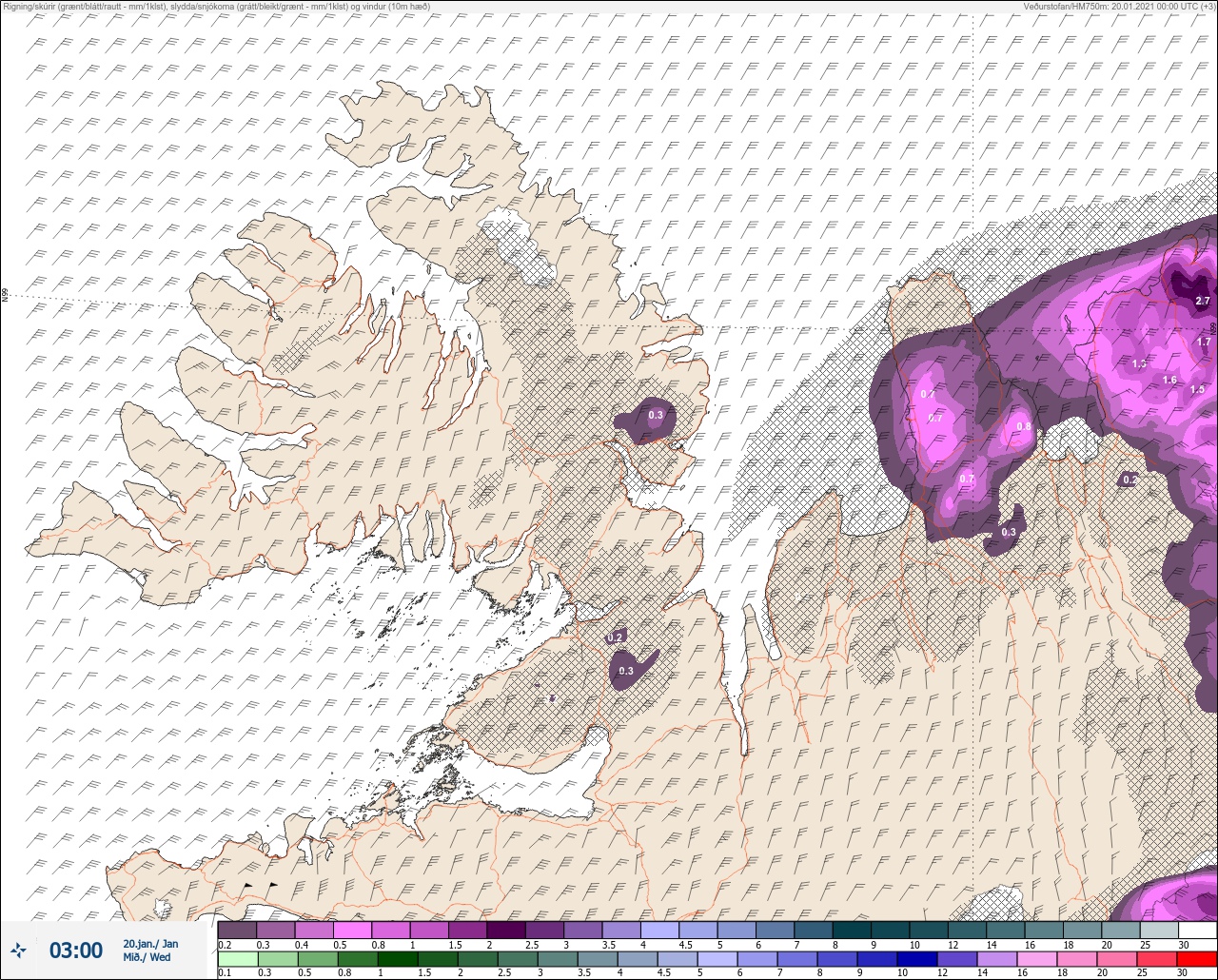
Task: Select the 'Mið./ Wed' weekday label
Action: [x=147, y=957]
